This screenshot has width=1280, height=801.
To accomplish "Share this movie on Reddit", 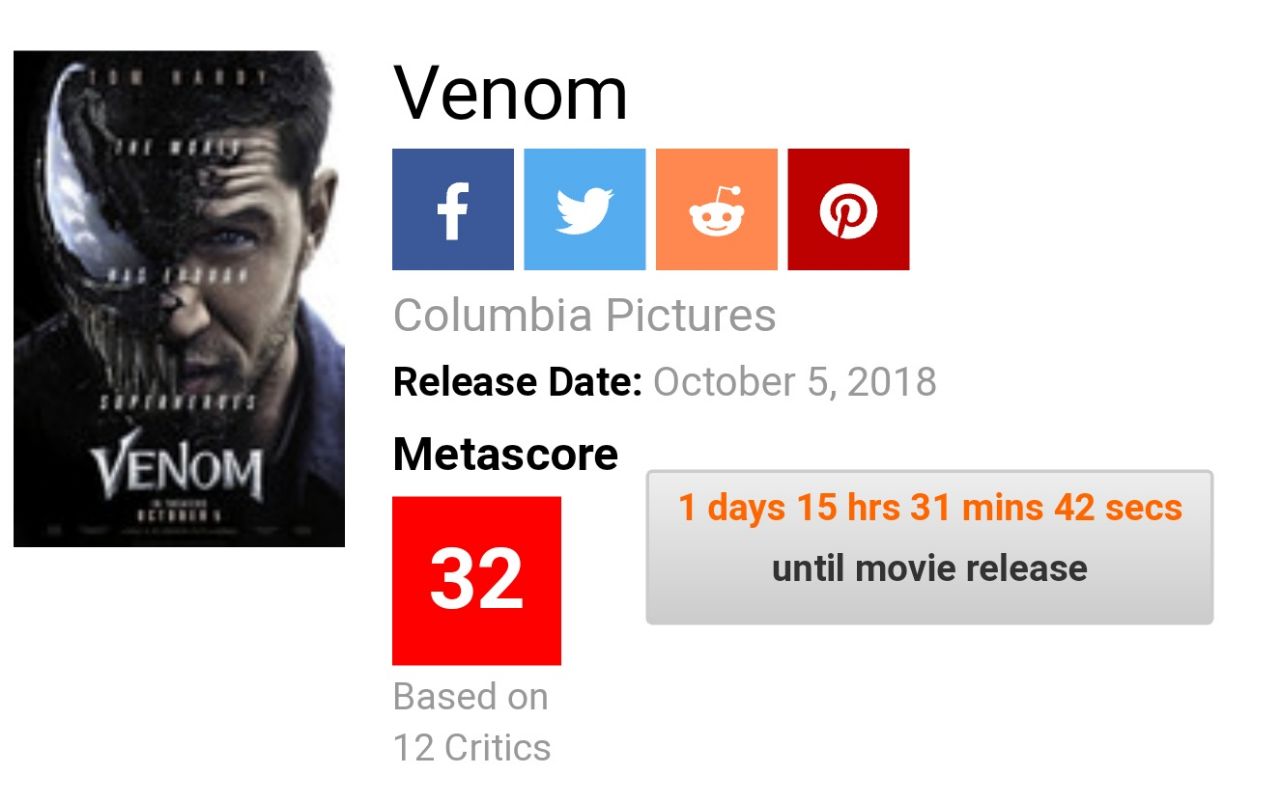I will [716, 210].
